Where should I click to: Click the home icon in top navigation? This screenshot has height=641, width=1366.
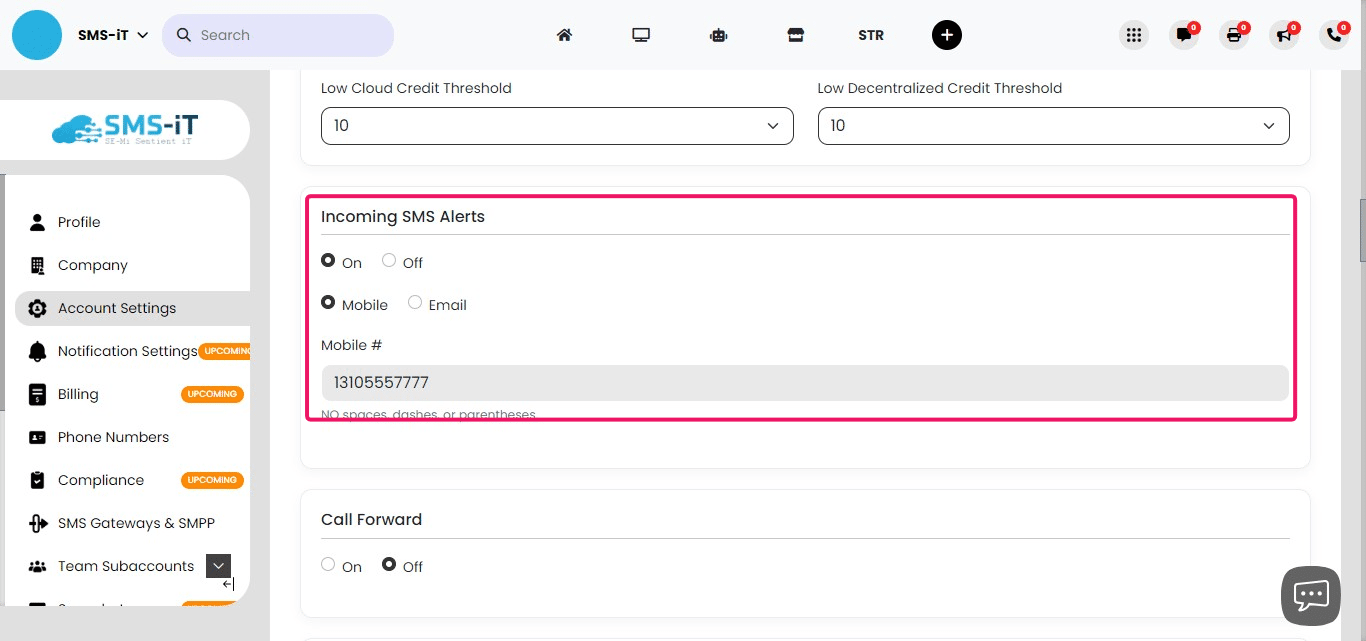[x=564, y=35]
